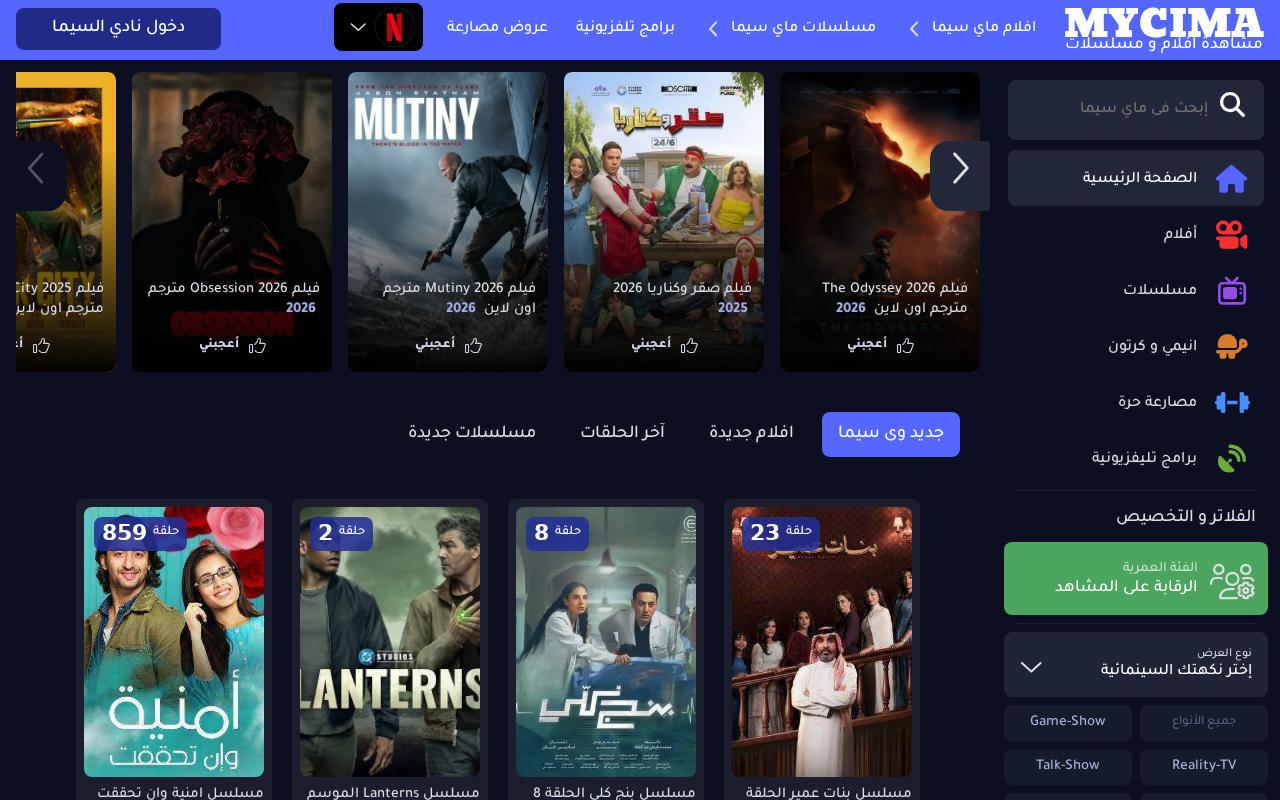The height and width of the screenshot is (800, 1280).
Task: Click the search field إبحث فى ماي سيما
Action: coord(1136,110)
